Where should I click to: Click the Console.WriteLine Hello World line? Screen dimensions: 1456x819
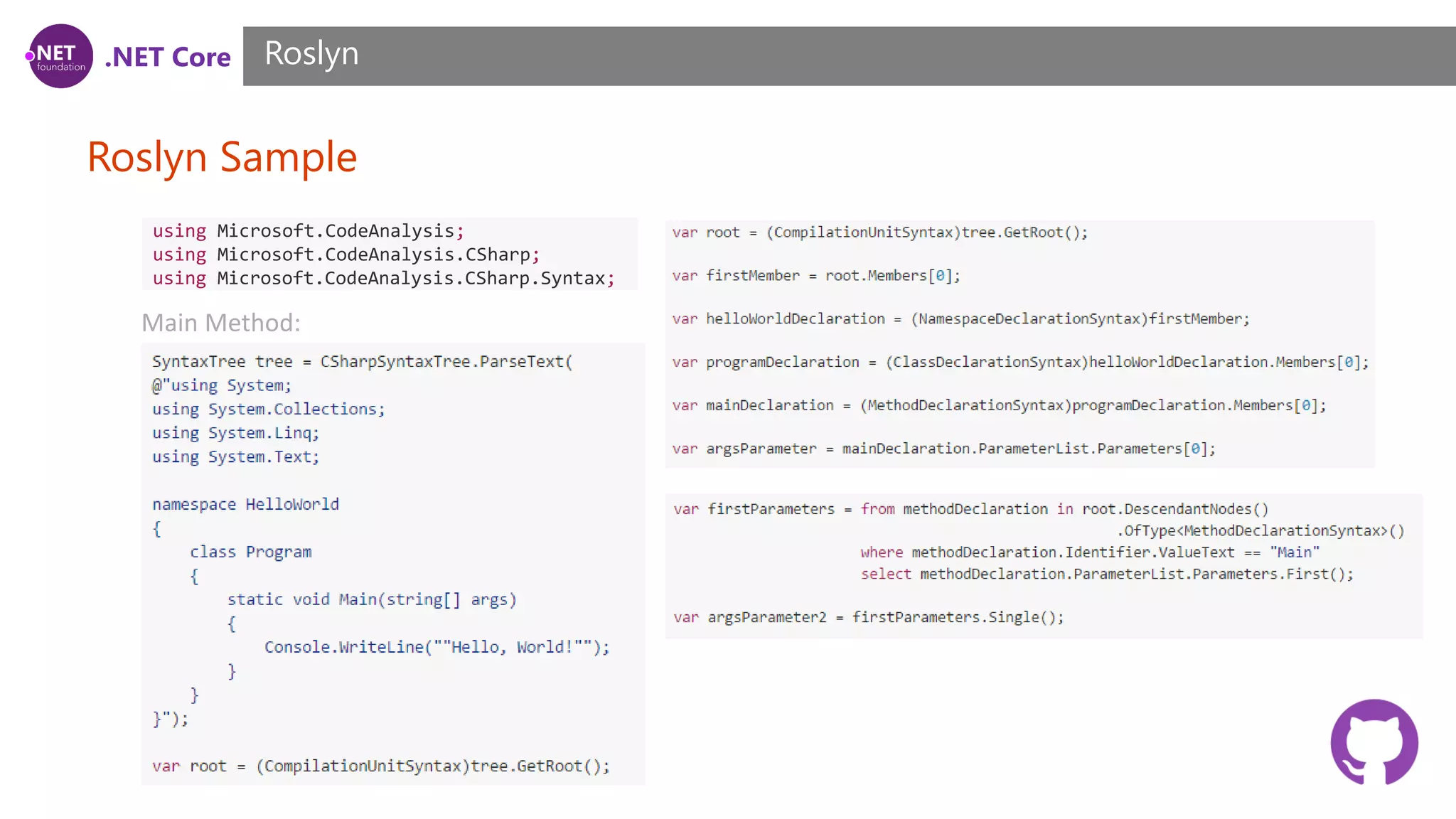437,647
